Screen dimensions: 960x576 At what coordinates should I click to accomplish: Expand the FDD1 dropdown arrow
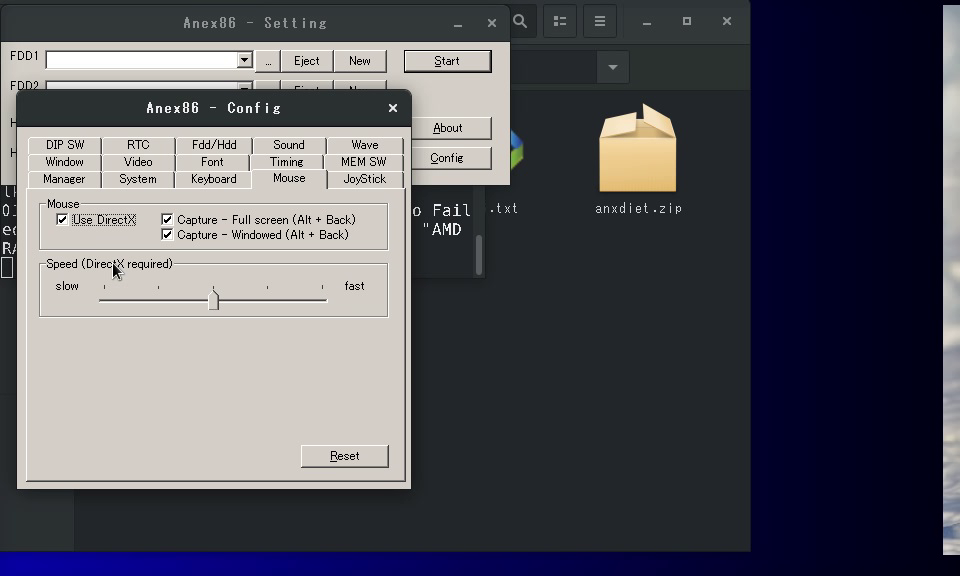click(x=244, y=60)
